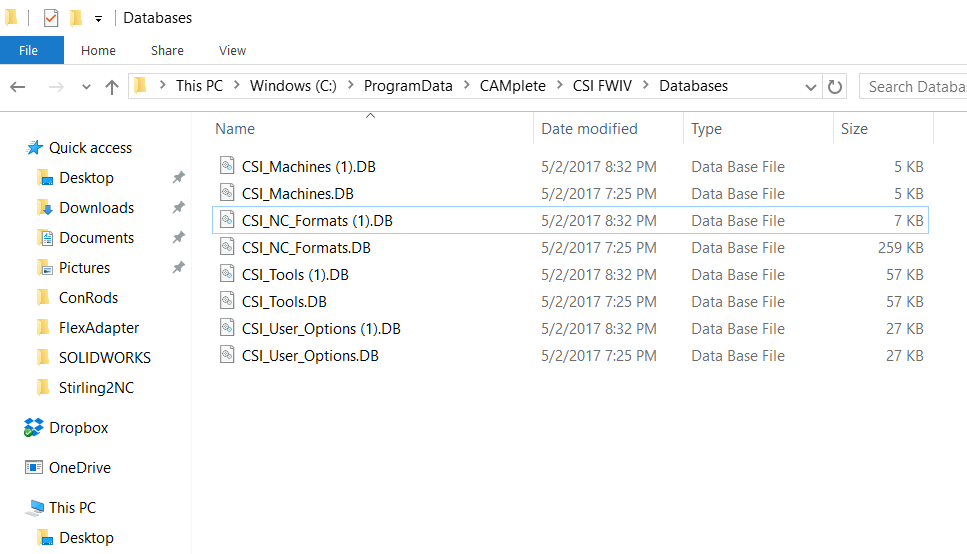The height and width of the screenshot is (554, 967).
Task: Open Documents in the navigation pane
Action: click(96, 238)
